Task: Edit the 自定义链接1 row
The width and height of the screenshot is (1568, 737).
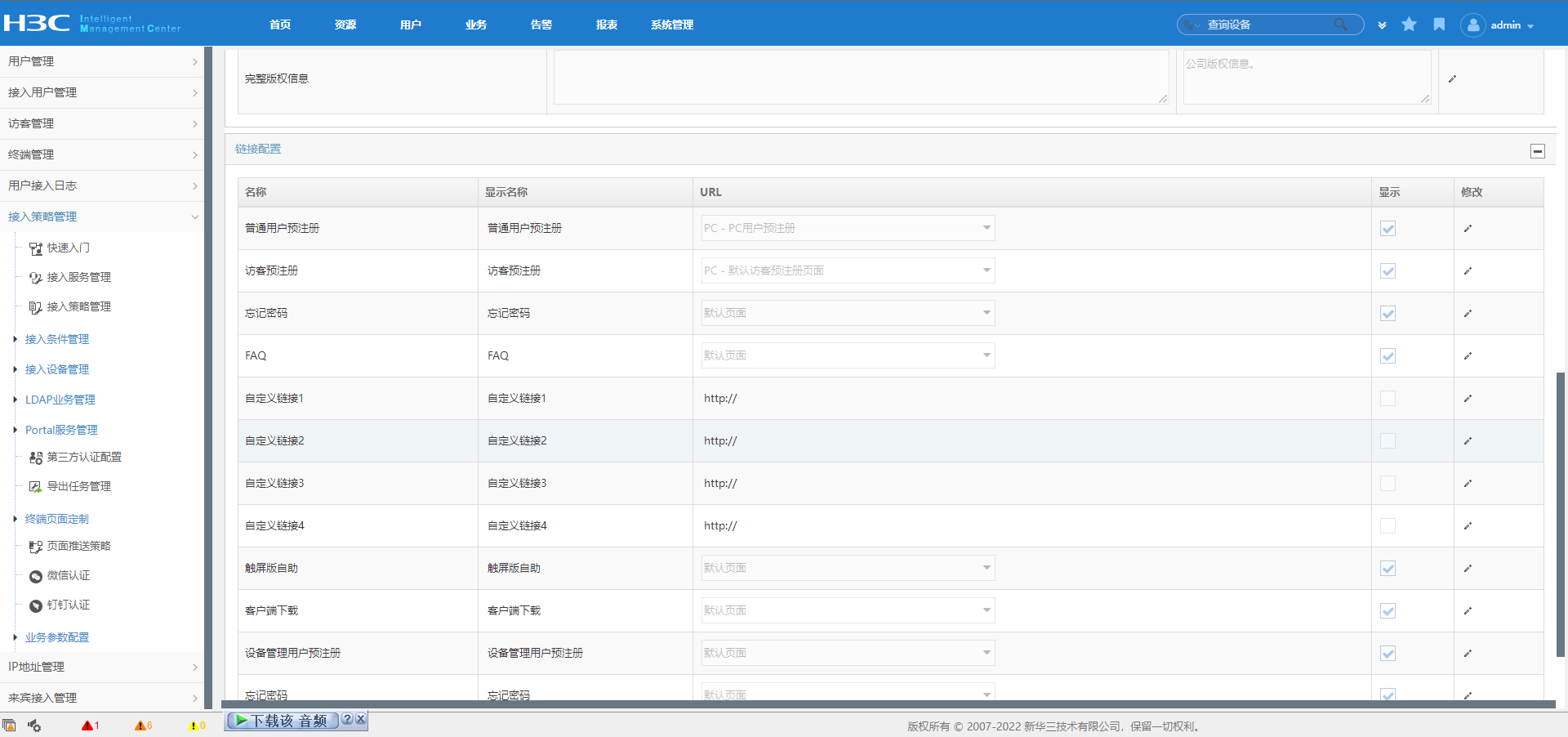Action: point(1468,399)
